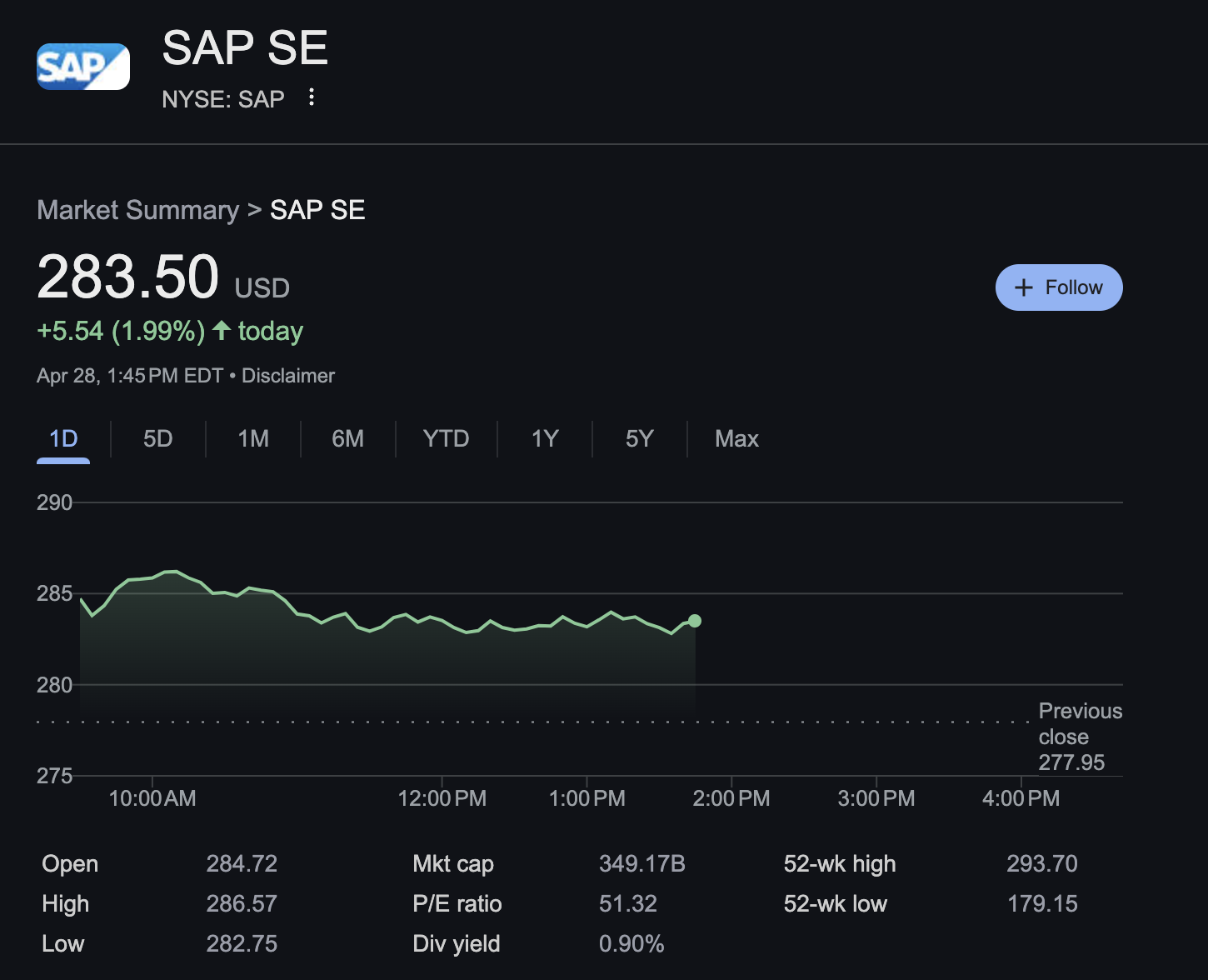The width and height of the screenshot is (1208, 980).
Task: Click the 52-wk high value 293.70
Action: 1042,863
